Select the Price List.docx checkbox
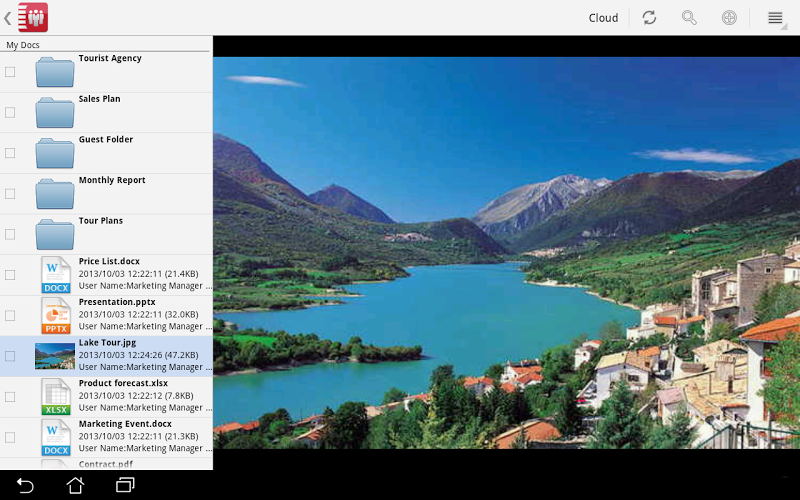The width and height of the screenshot is (800, 500). click(x=10, y=275)
